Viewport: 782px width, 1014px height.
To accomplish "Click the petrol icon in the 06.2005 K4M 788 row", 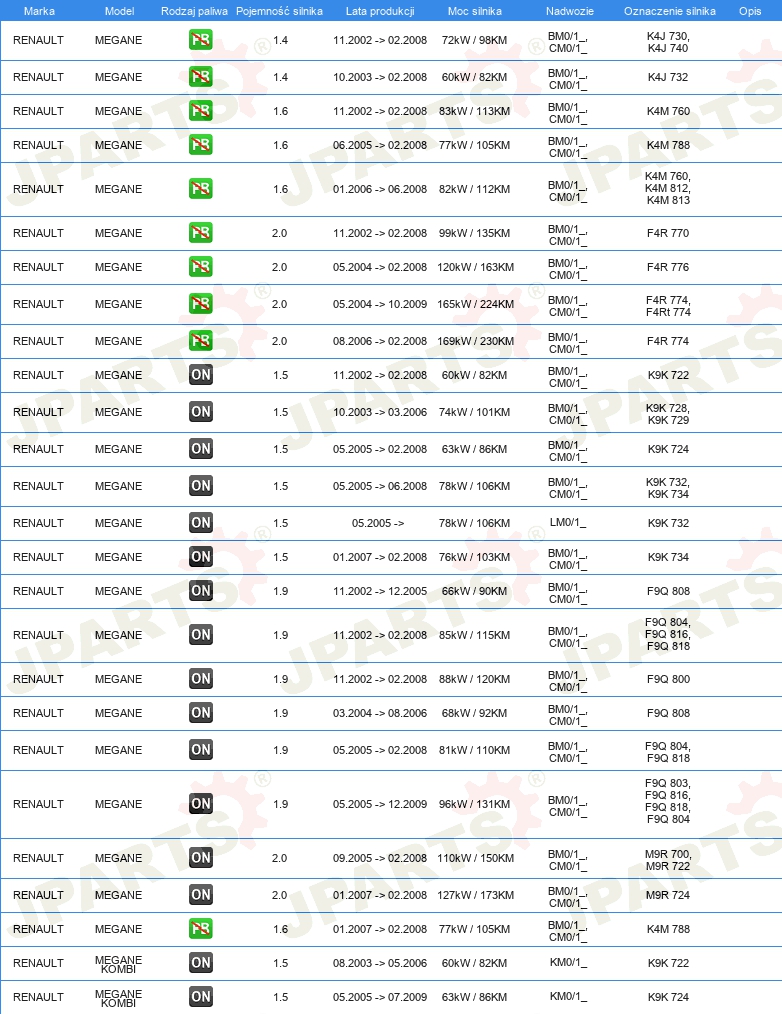I will [201, 145].
